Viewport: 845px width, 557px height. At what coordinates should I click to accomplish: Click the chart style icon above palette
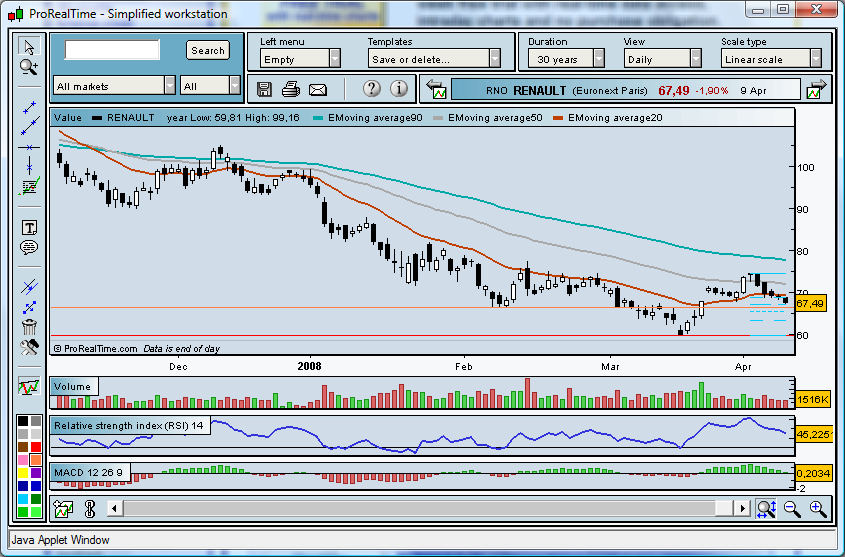[x=29, y=386]
